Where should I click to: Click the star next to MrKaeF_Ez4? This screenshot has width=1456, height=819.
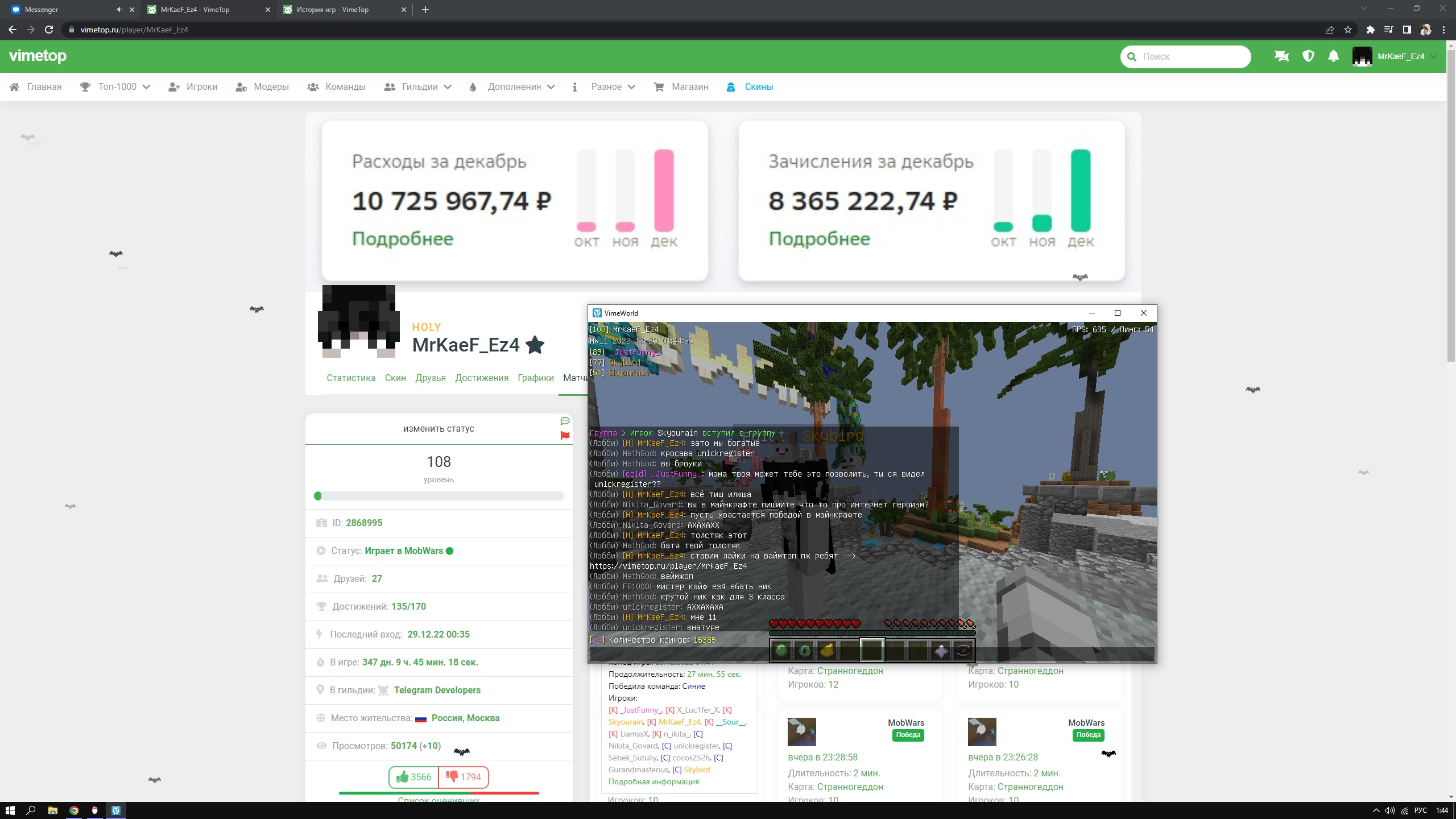535,345
